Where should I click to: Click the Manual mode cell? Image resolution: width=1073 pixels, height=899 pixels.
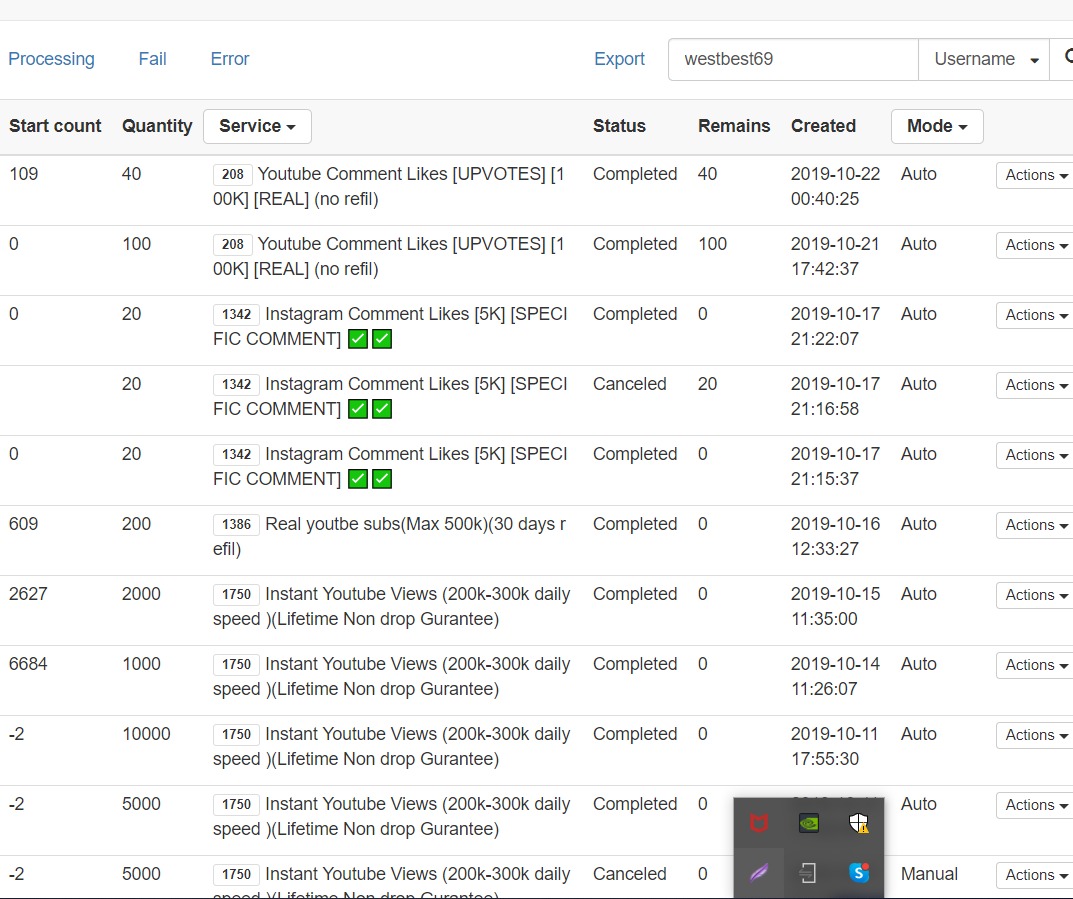pos(929,874)
